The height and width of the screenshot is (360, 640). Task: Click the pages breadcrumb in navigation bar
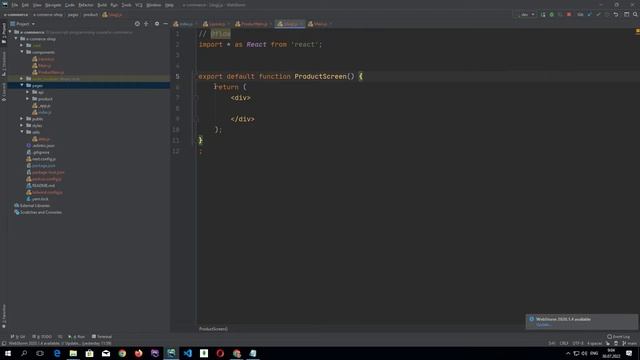tap(73, 15)
